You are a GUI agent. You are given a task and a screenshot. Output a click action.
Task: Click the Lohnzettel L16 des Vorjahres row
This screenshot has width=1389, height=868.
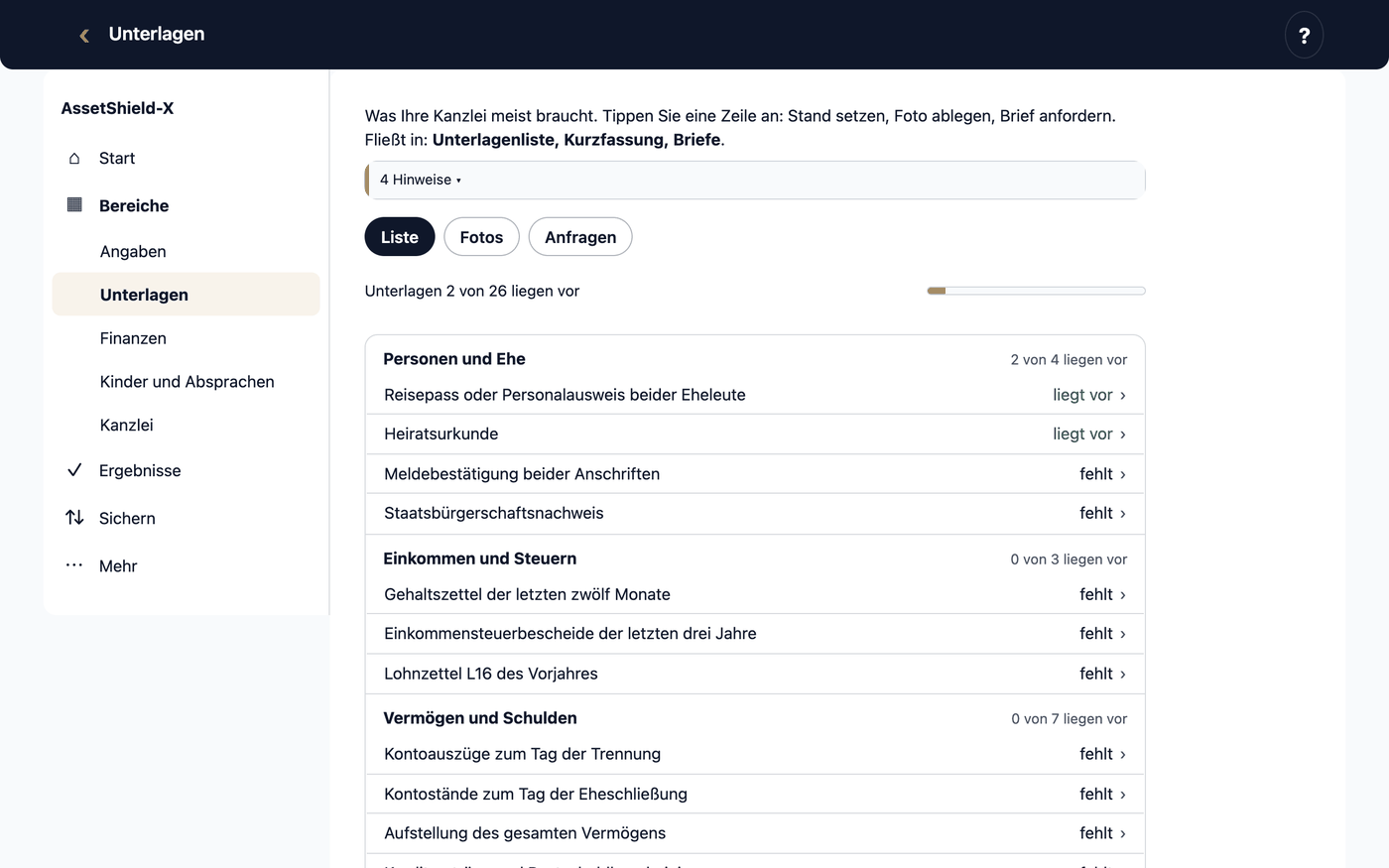[x=755, y=674]
